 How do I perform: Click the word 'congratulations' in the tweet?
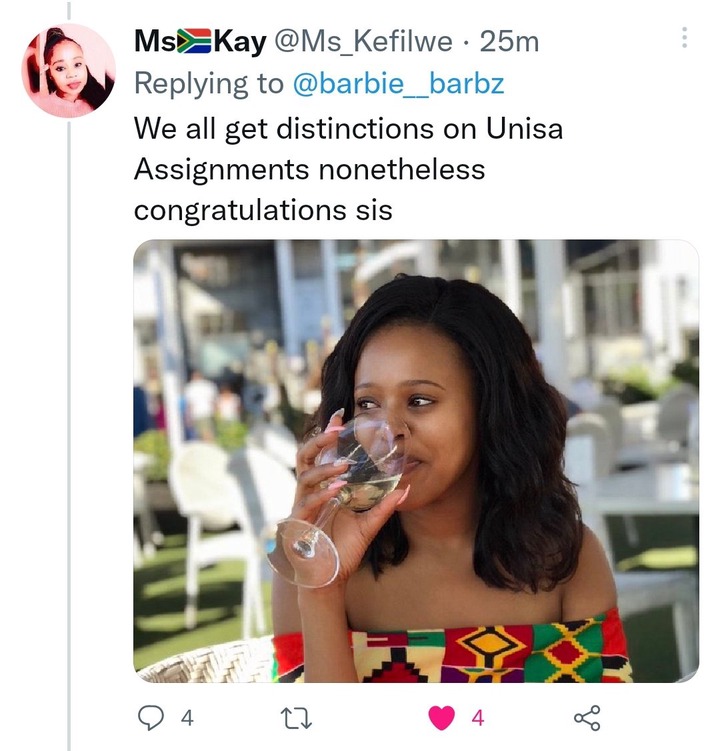coord(240,211)
